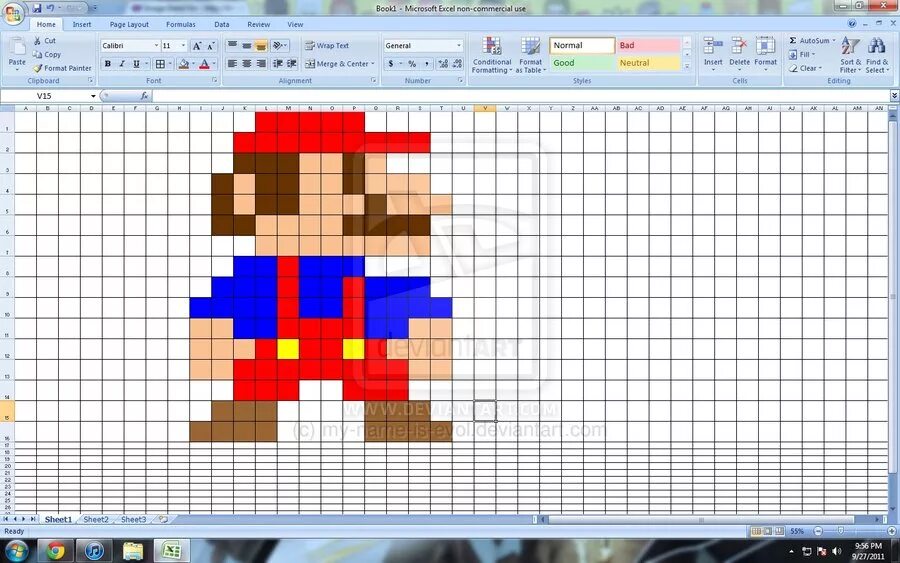This screenshot has width=900, height=563.
Task: Open the General number format dropdown
Action: pos(459,45)
